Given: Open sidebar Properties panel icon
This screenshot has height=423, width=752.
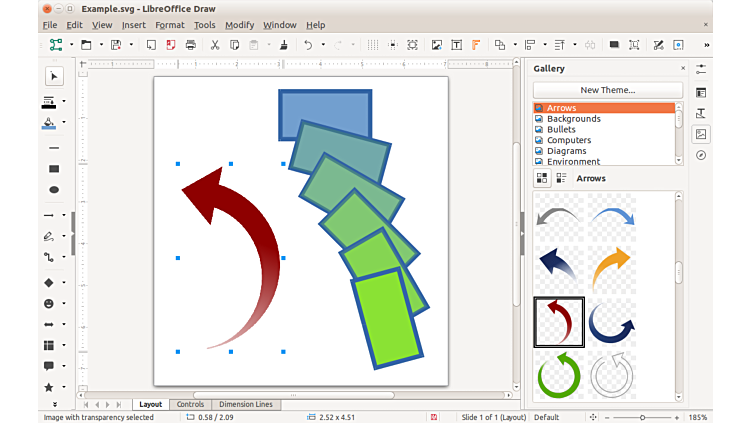Looking at the screenshot, I should [701, 92].
